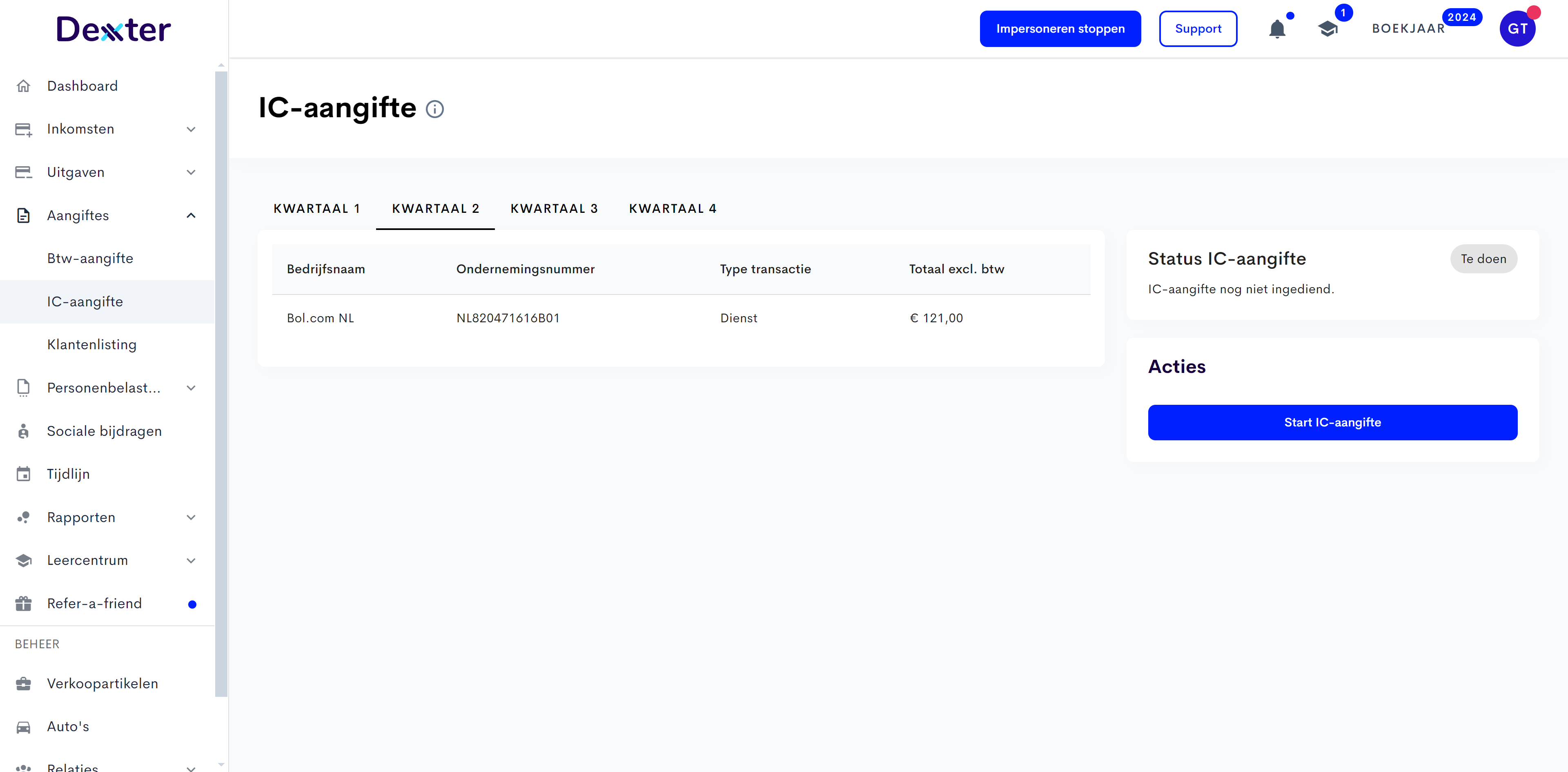
Task: Open Verkoopartikelen under Beheer
Action: [x=107, y=684]
